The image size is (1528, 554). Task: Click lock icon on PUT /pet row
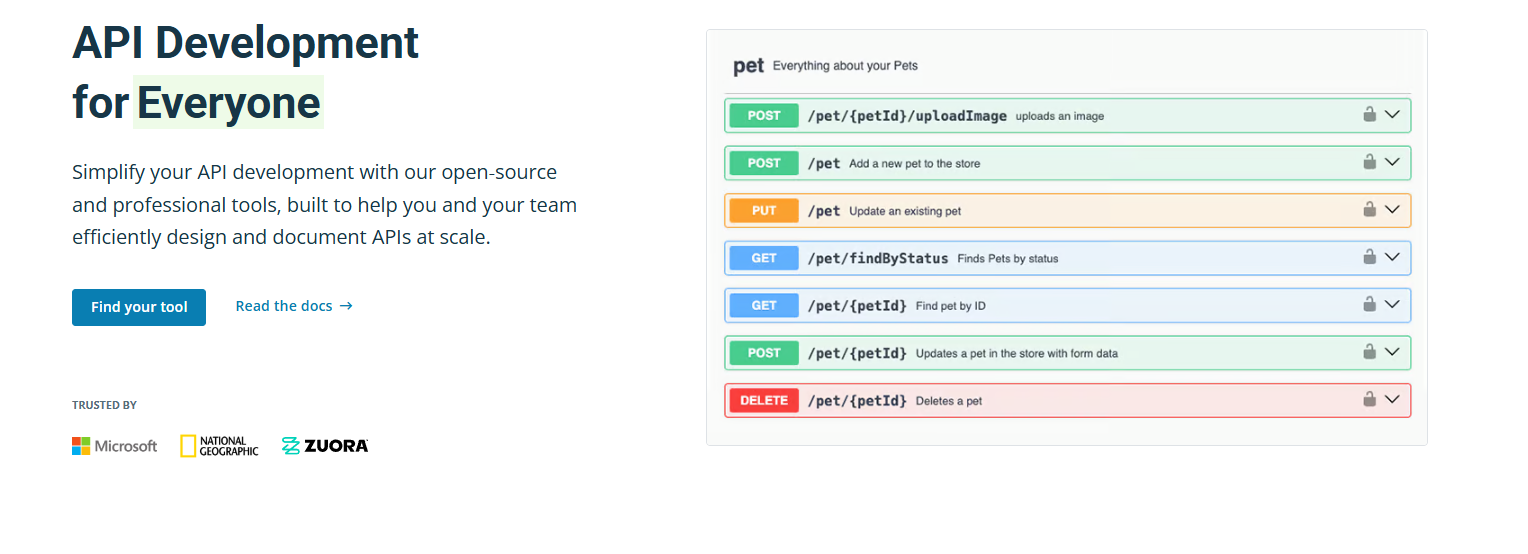[1369, 209]
